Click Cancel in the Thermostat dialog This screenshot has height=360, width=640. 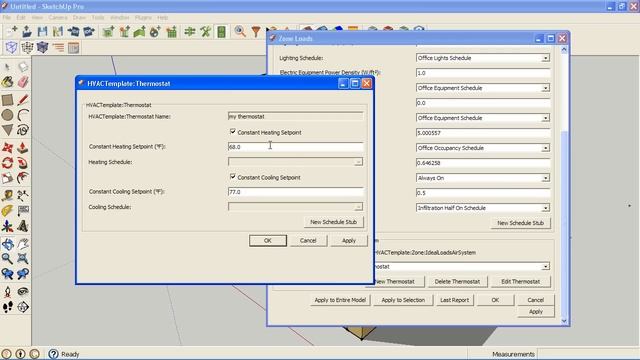click(x=308, y=240)
